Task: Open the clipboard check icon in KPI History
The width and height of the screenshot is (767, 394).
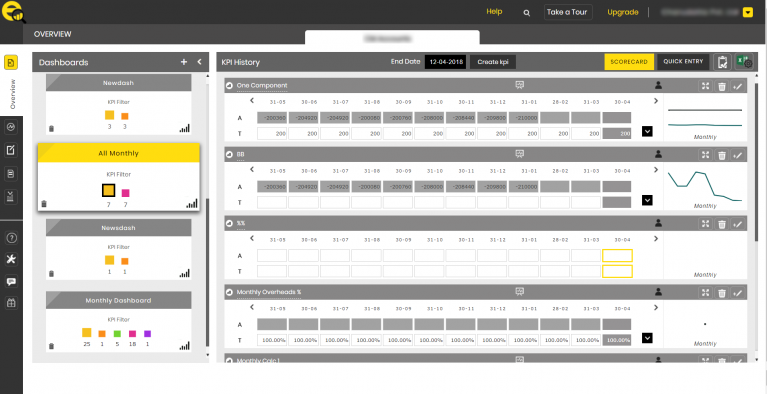Action: pyautogui.click(x=722, y=62)
